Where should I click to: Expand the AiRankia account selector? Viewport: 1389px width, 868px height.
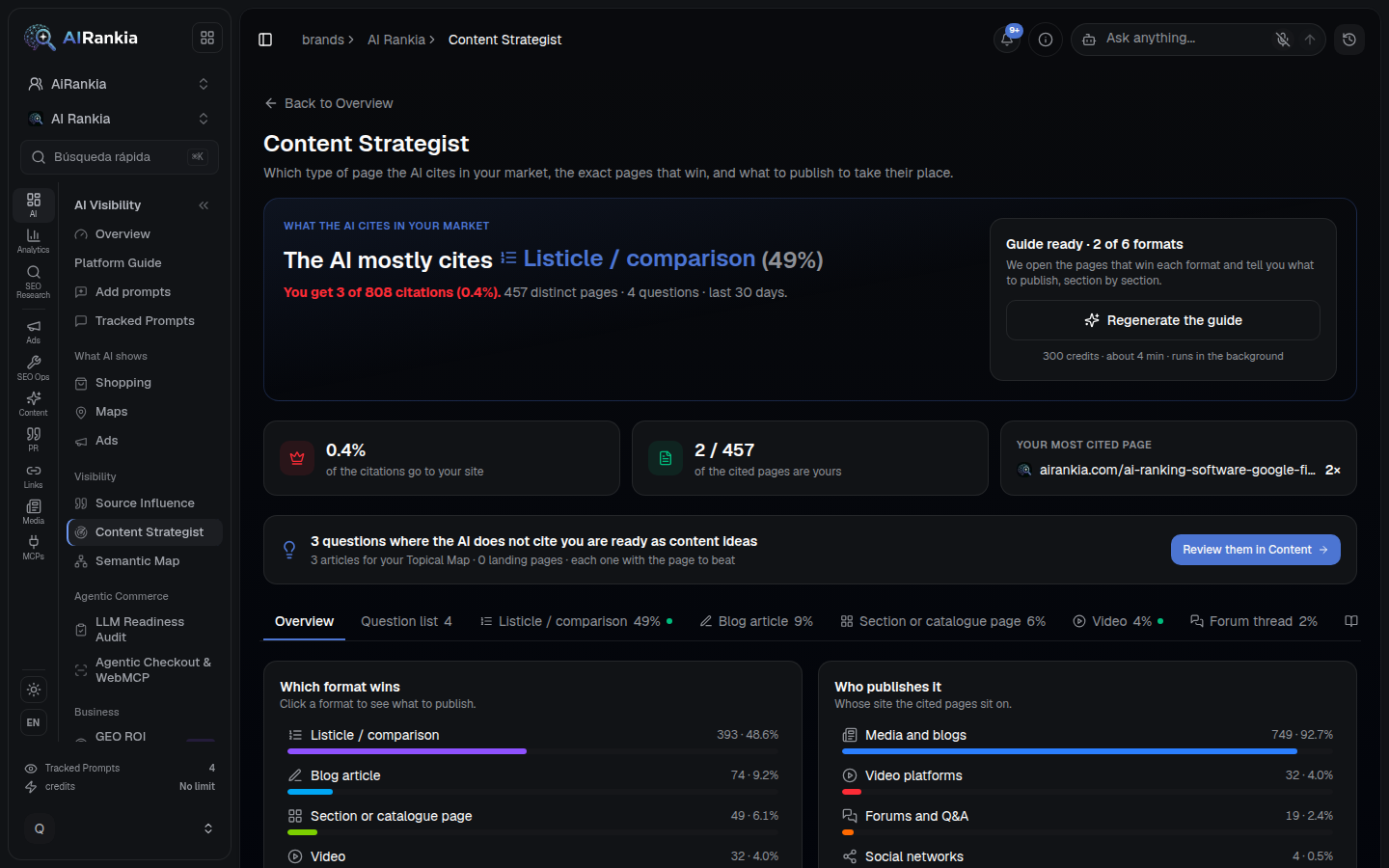[x=119, y=84]
